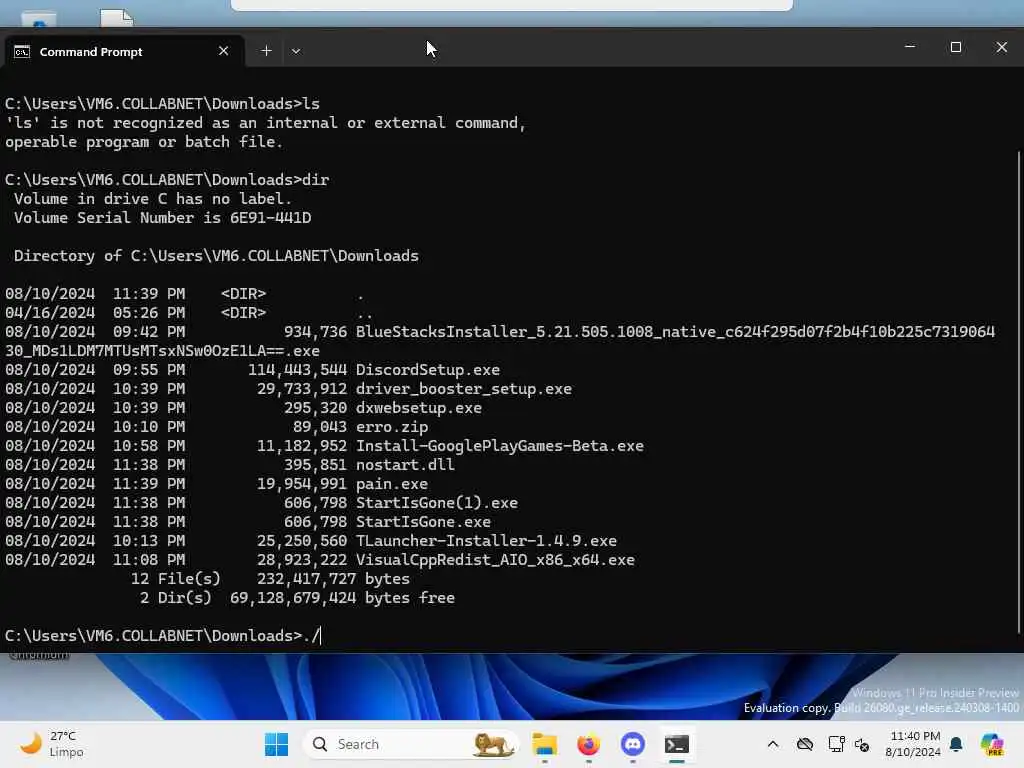Click StartIsGone.exe in the listing
The image size is (1024, 768).
tap(423, 522)
